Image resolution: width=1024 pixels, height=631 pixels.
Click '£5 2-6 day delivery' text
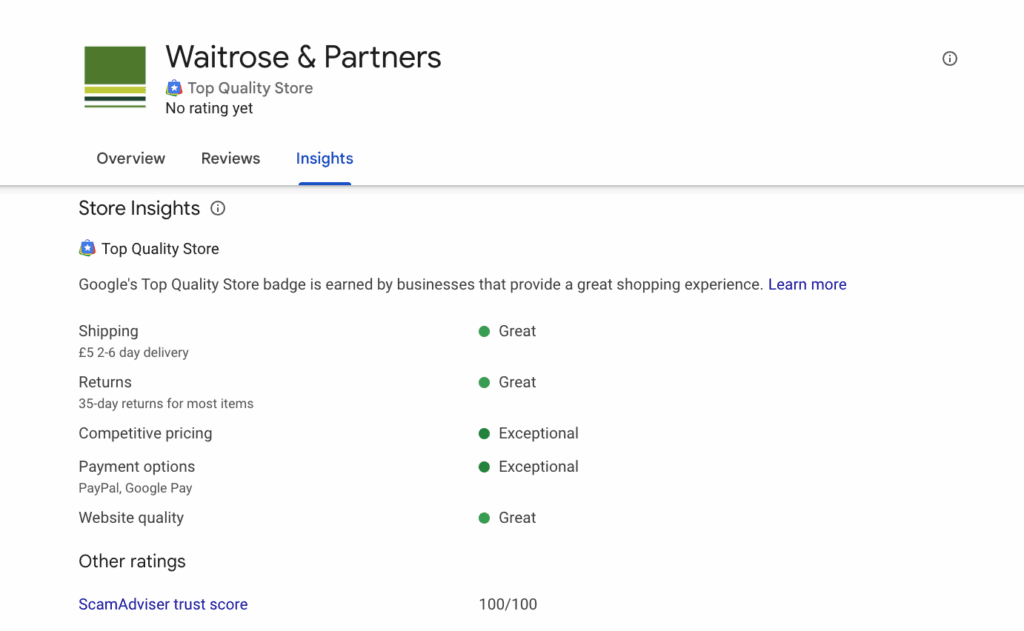pyautogui.click(x=133, y=352)
